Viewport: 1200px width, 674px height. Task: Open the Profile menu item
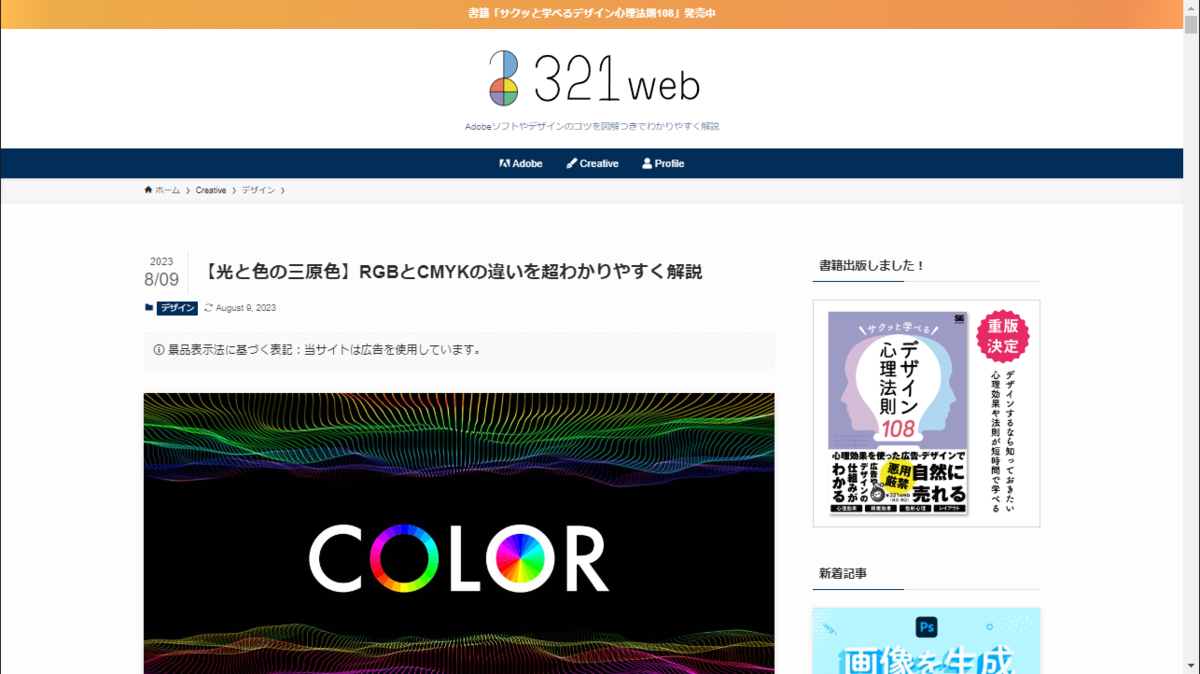pyautogui.click(x=663, y=163)
